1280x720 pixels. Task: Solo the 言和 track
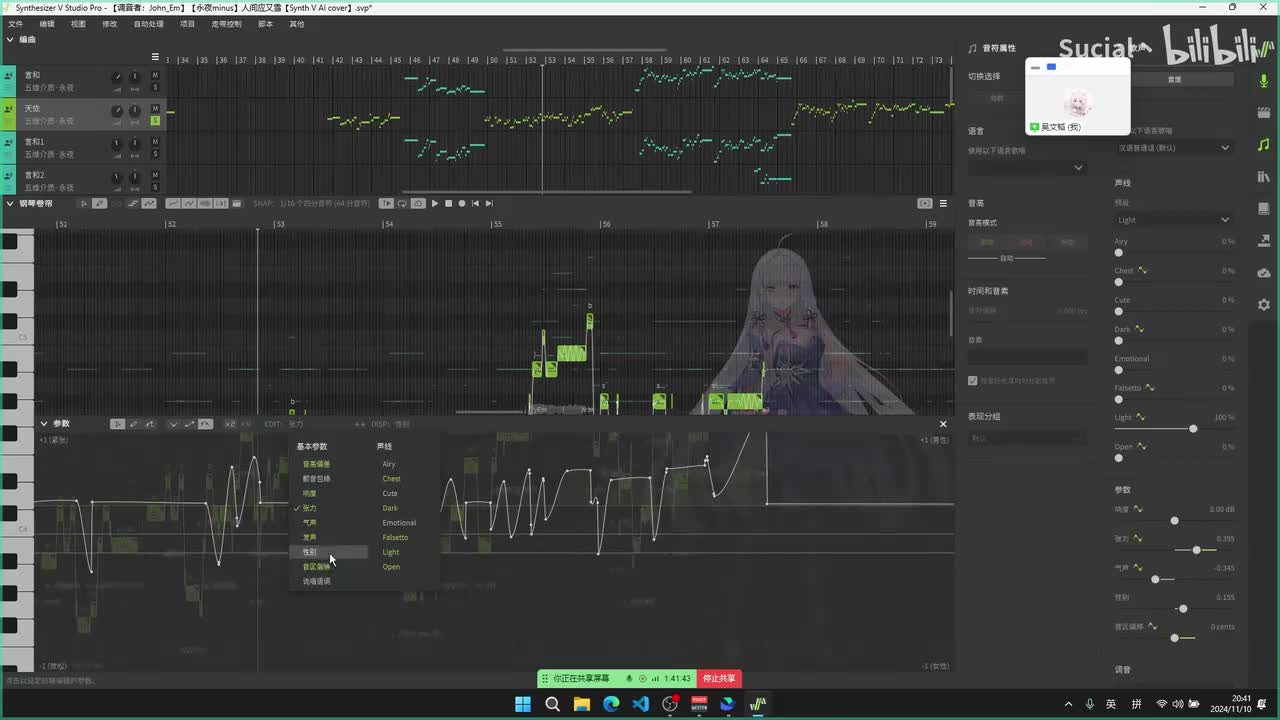(155, 87)
